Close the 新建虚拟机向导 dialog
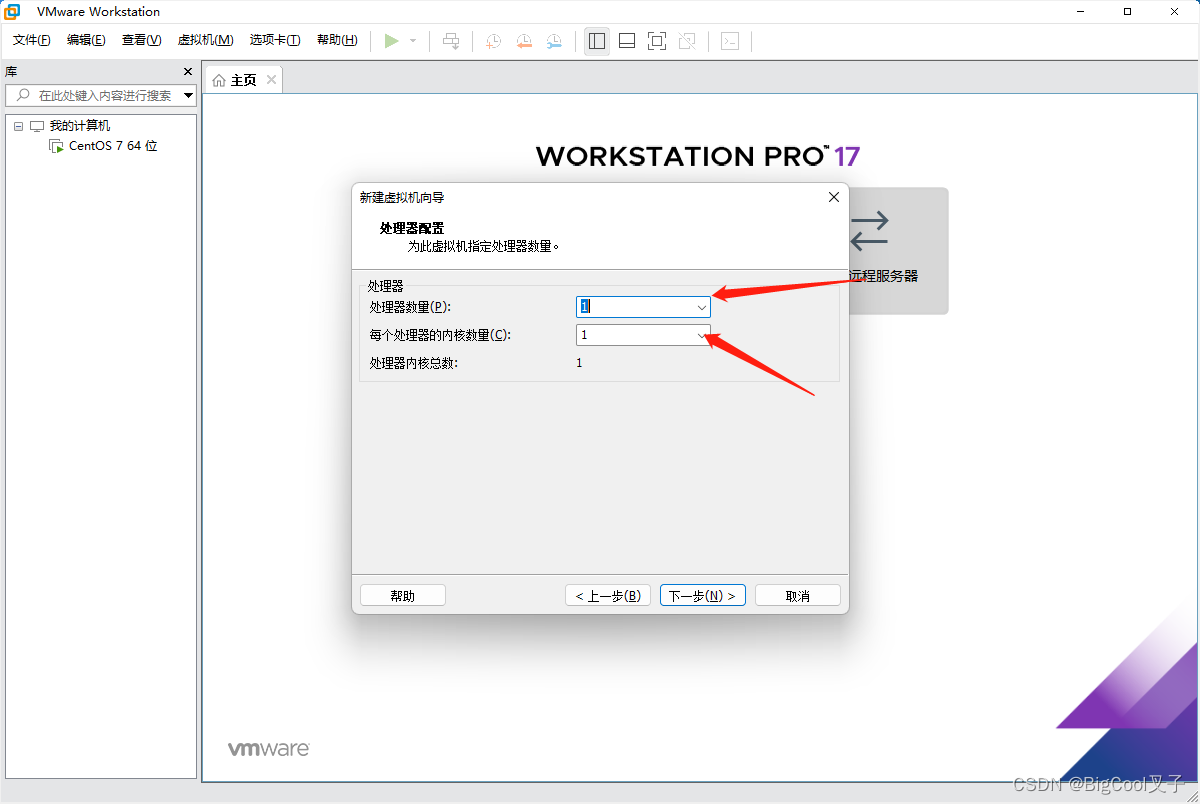1200x804 pixels. coord(834,197)
